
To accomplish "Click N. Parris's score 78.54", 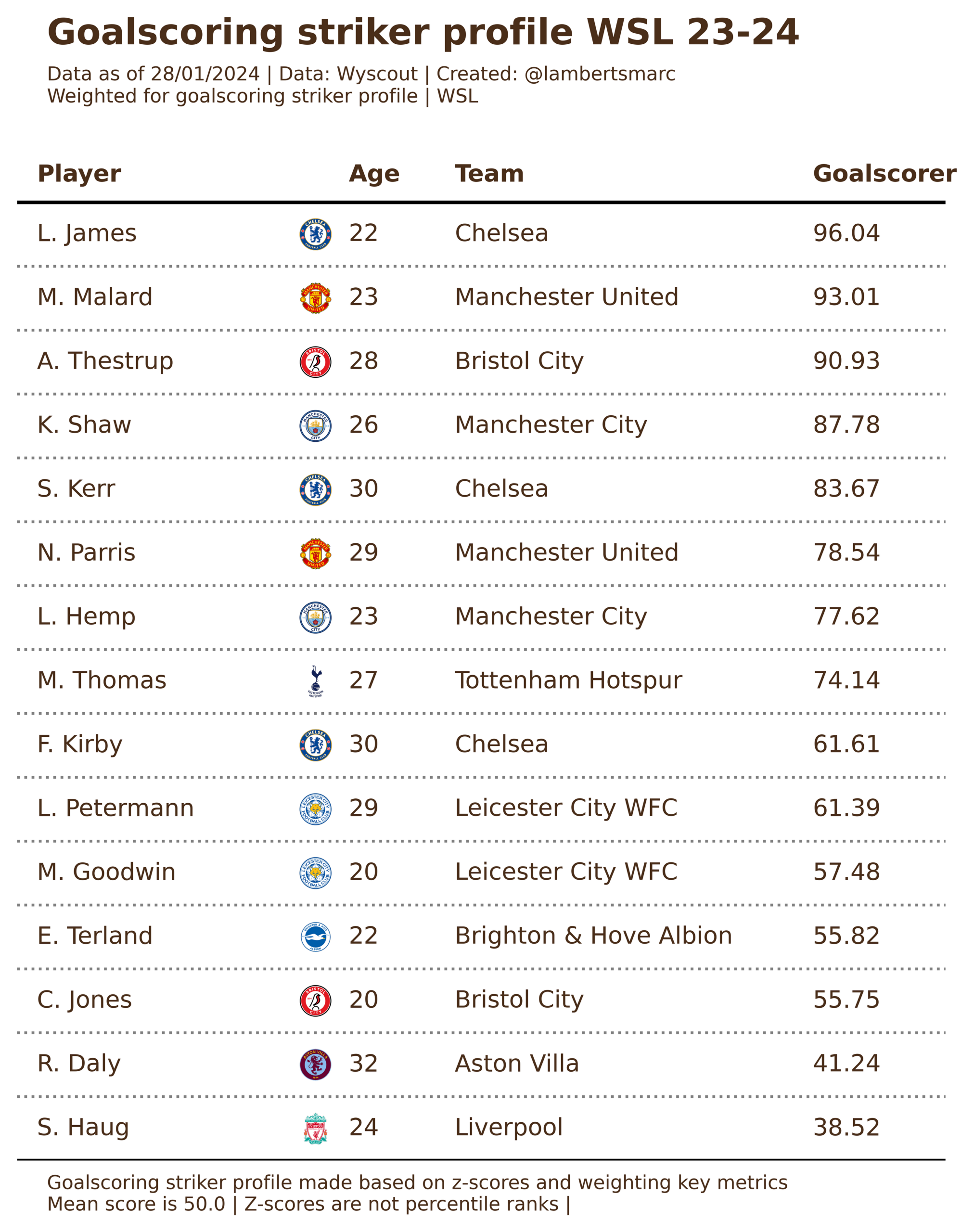I will click(846, 552).
